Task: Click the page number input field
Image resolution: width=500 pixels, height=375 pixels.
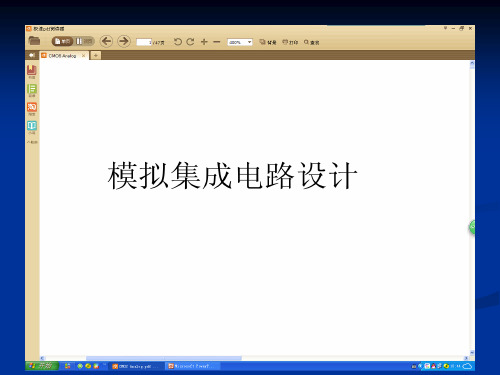Action: point(144,42)
